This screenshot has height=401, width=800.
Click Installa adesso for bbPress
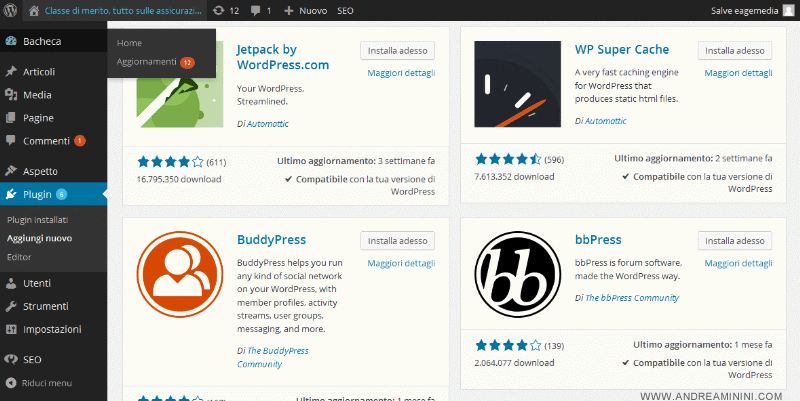735,241
